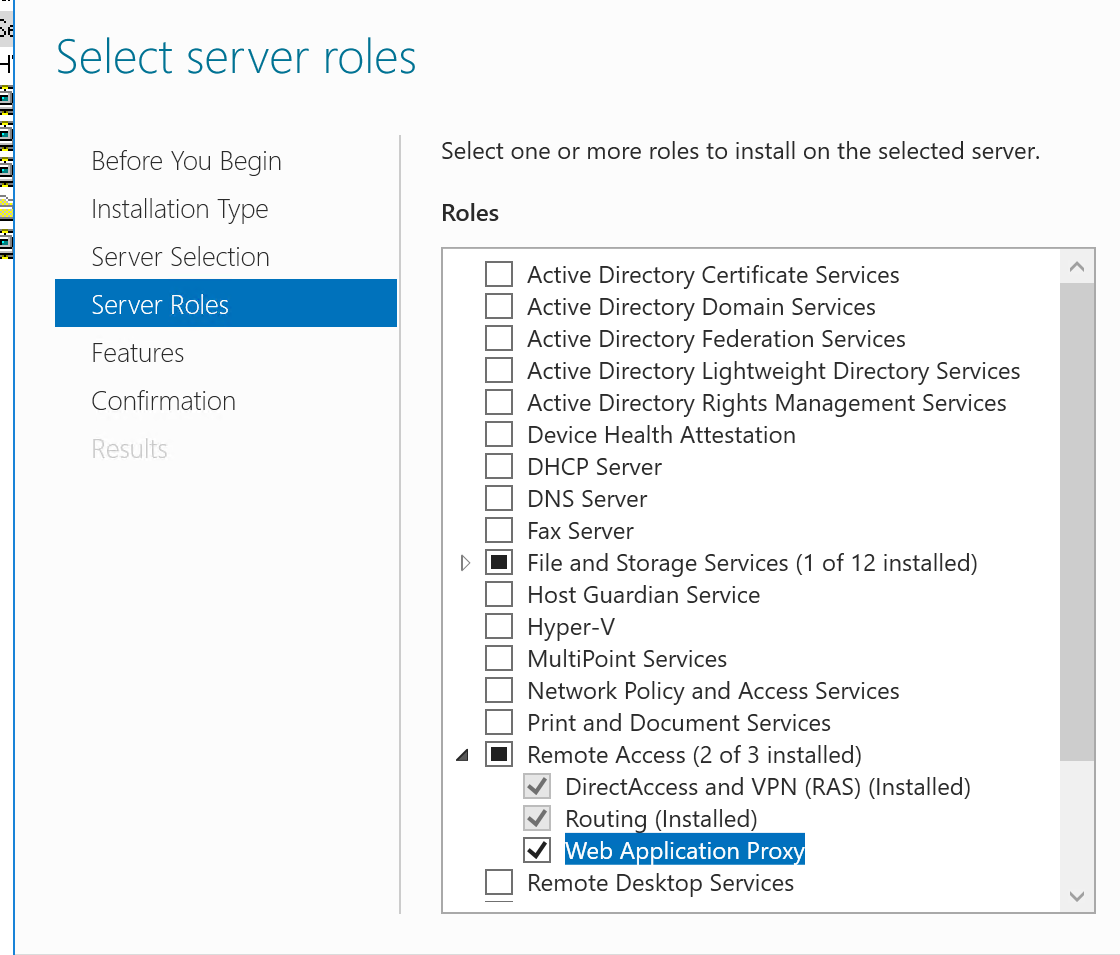Go to the Before You Begin step

pyautogui.click(x=186, y=161)
